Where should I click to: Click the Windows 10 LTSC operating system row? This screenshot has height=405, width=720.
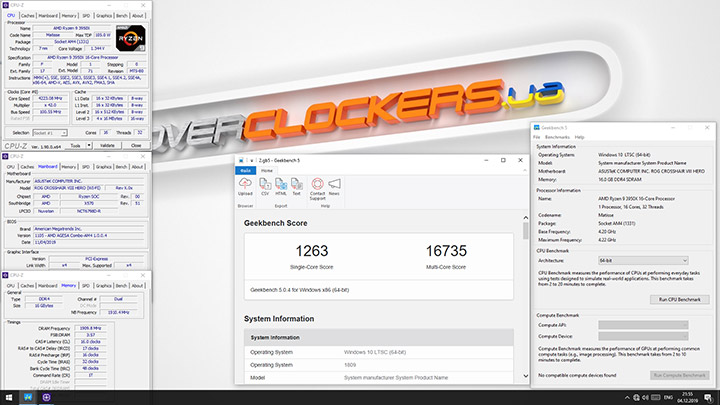(x=379, y=352)
